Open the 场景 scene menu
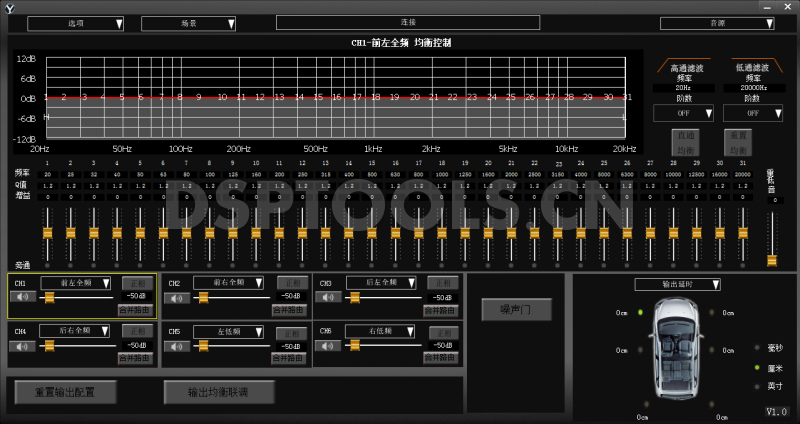The width and height of the screenshot is (800, 424). point(188,23)
